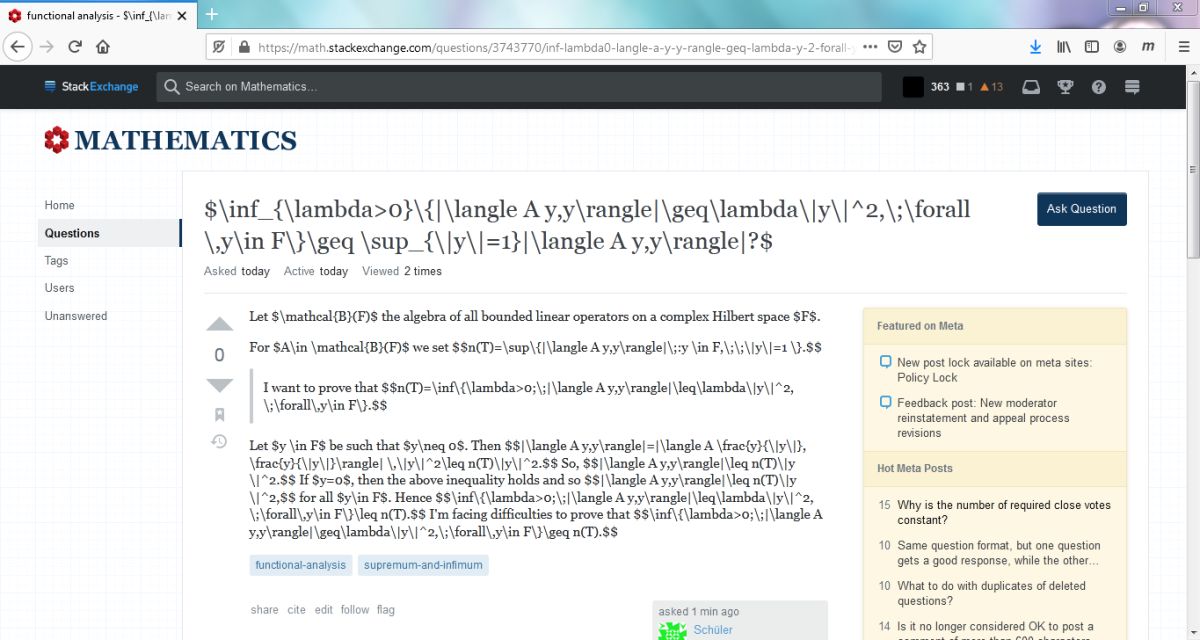Open Why is the number of close votes constant

pos(1004,513)
